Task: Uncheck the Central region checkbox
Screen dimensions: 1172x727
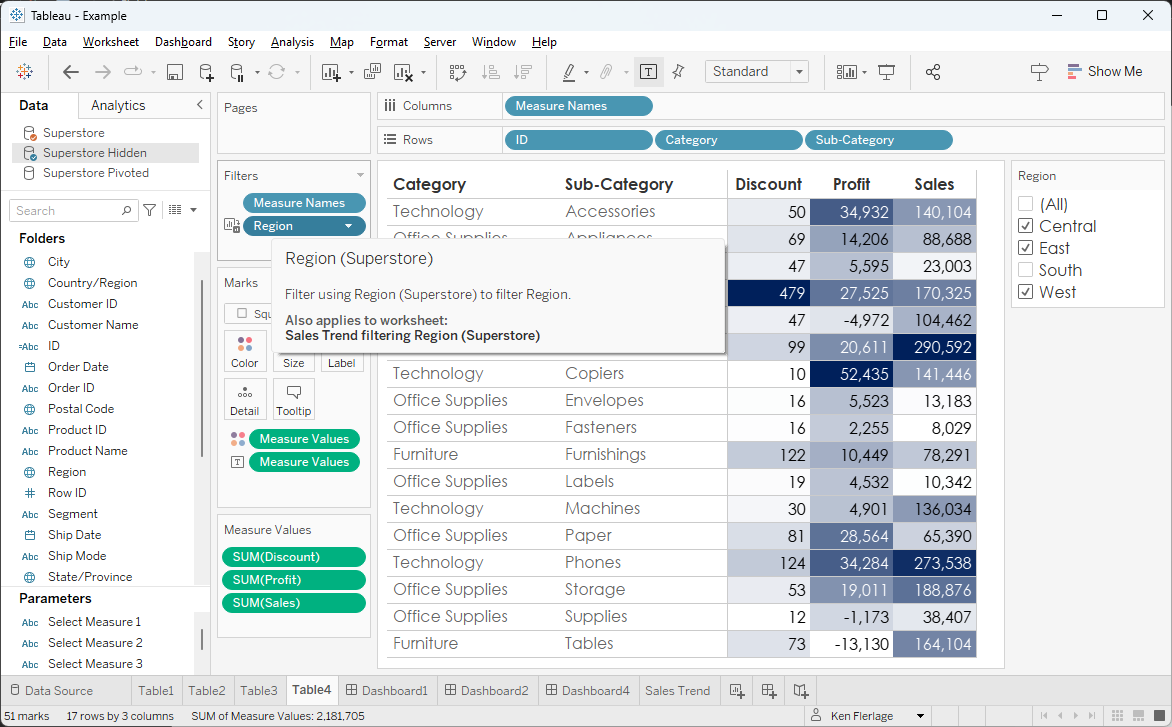Action: (x=1026, y=226)
